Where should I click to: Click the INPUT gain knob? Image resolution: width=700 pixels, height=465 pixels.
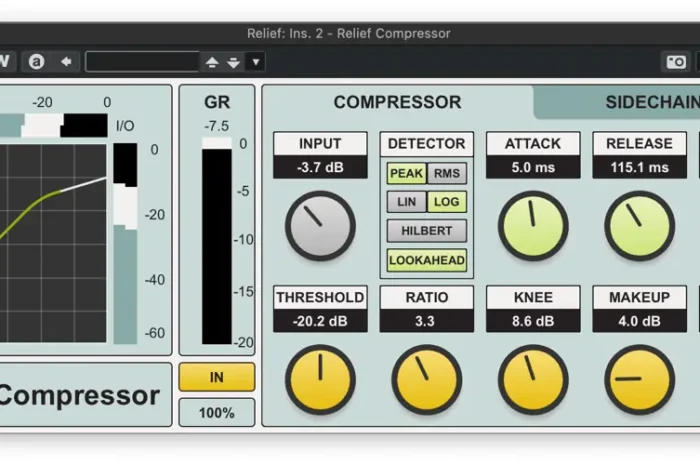(x=320, y=226)
